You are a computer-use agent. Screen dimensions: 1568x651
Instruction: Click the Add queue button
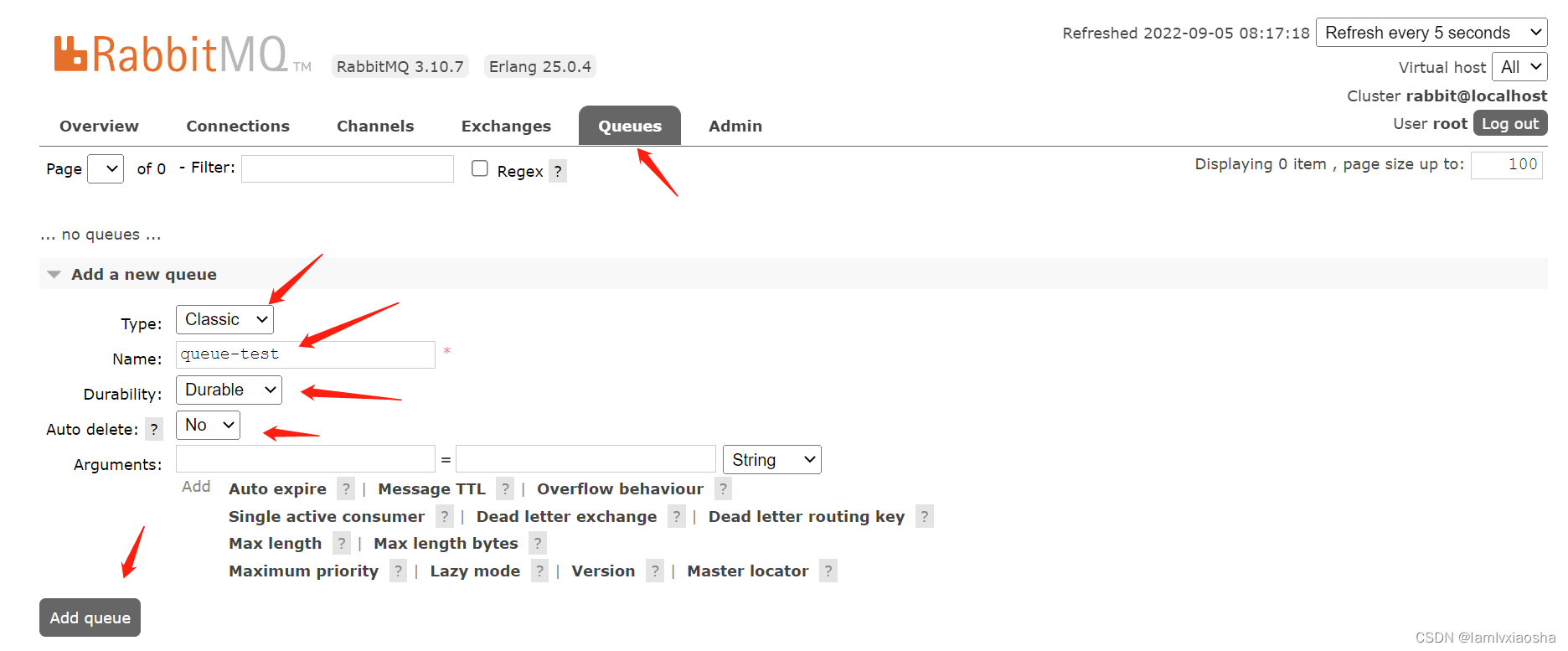[x=90, y=617]
